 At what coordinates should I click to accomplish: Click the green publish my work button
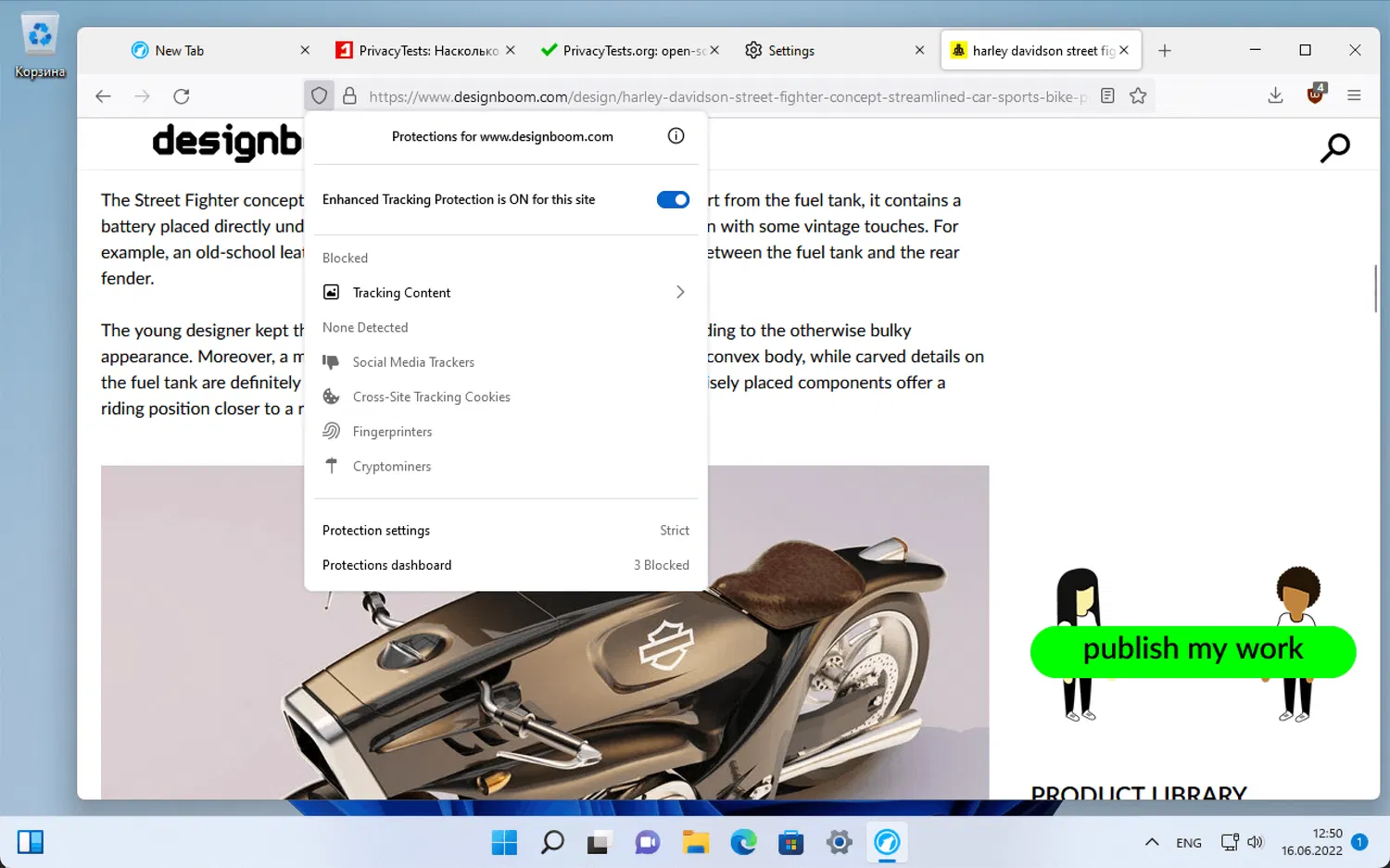[1193, 651]
